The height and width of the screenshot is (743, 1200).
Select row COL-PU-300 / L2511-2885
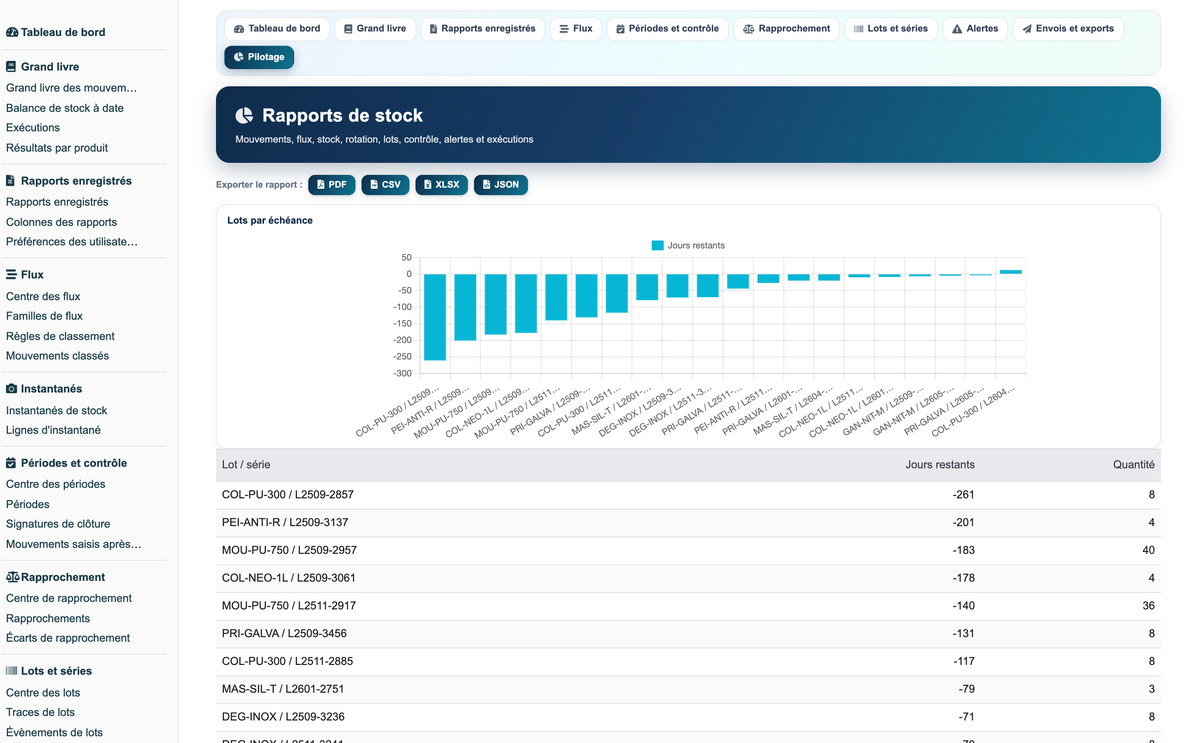point(688,661)
